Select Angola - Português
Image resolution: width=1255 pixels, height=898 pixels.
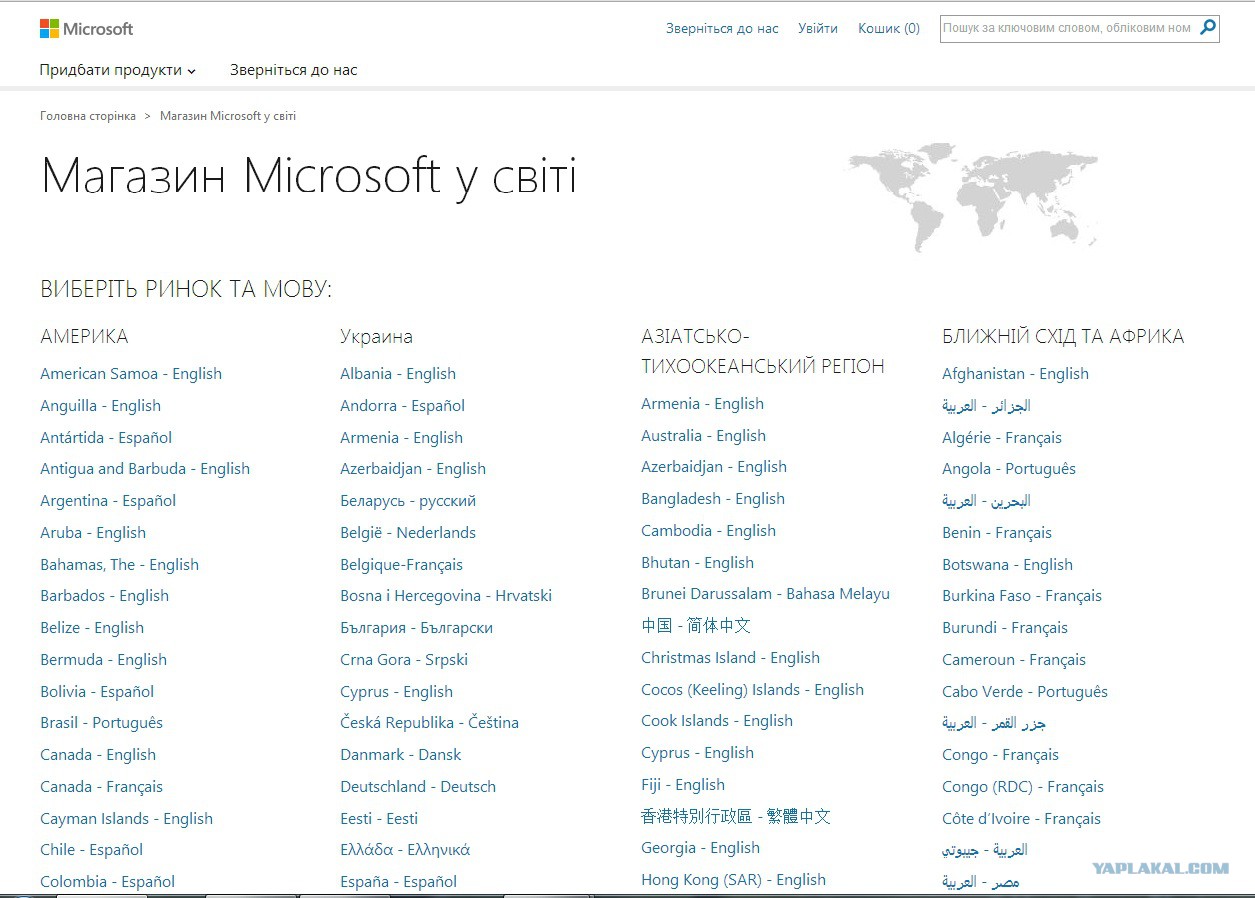[x=1009, y=469]
